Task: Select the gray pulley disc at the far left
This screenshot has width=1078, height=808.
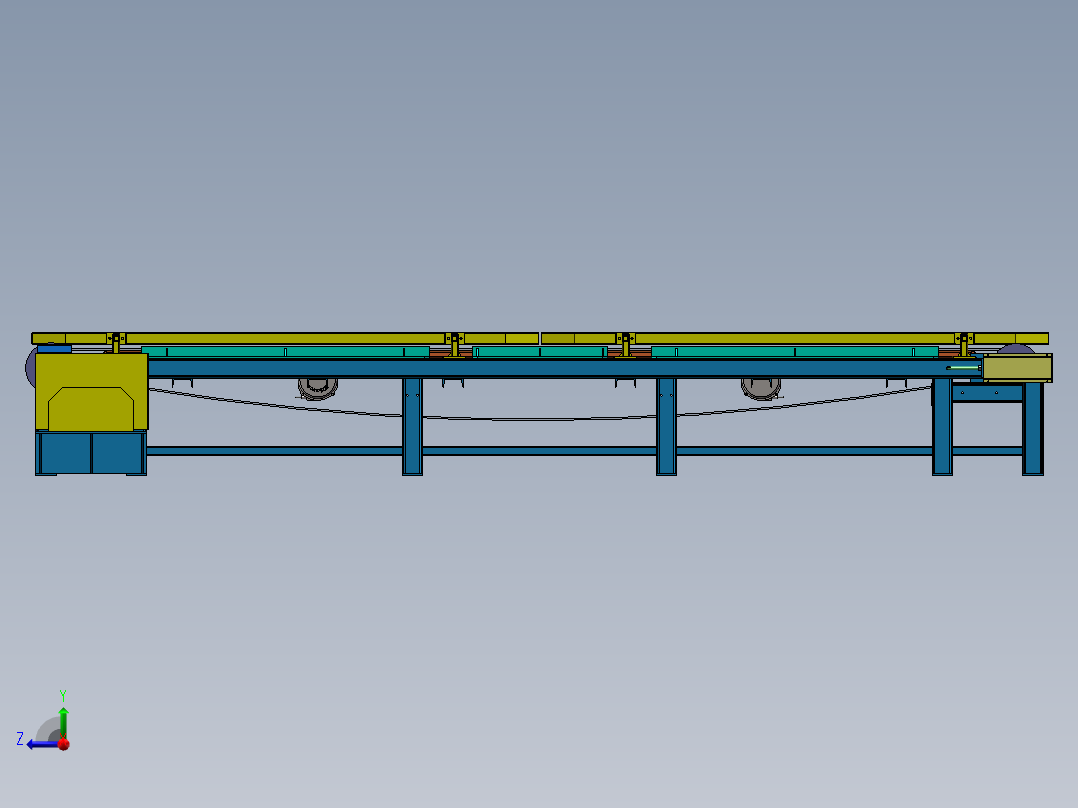Action: pos(30,367)
